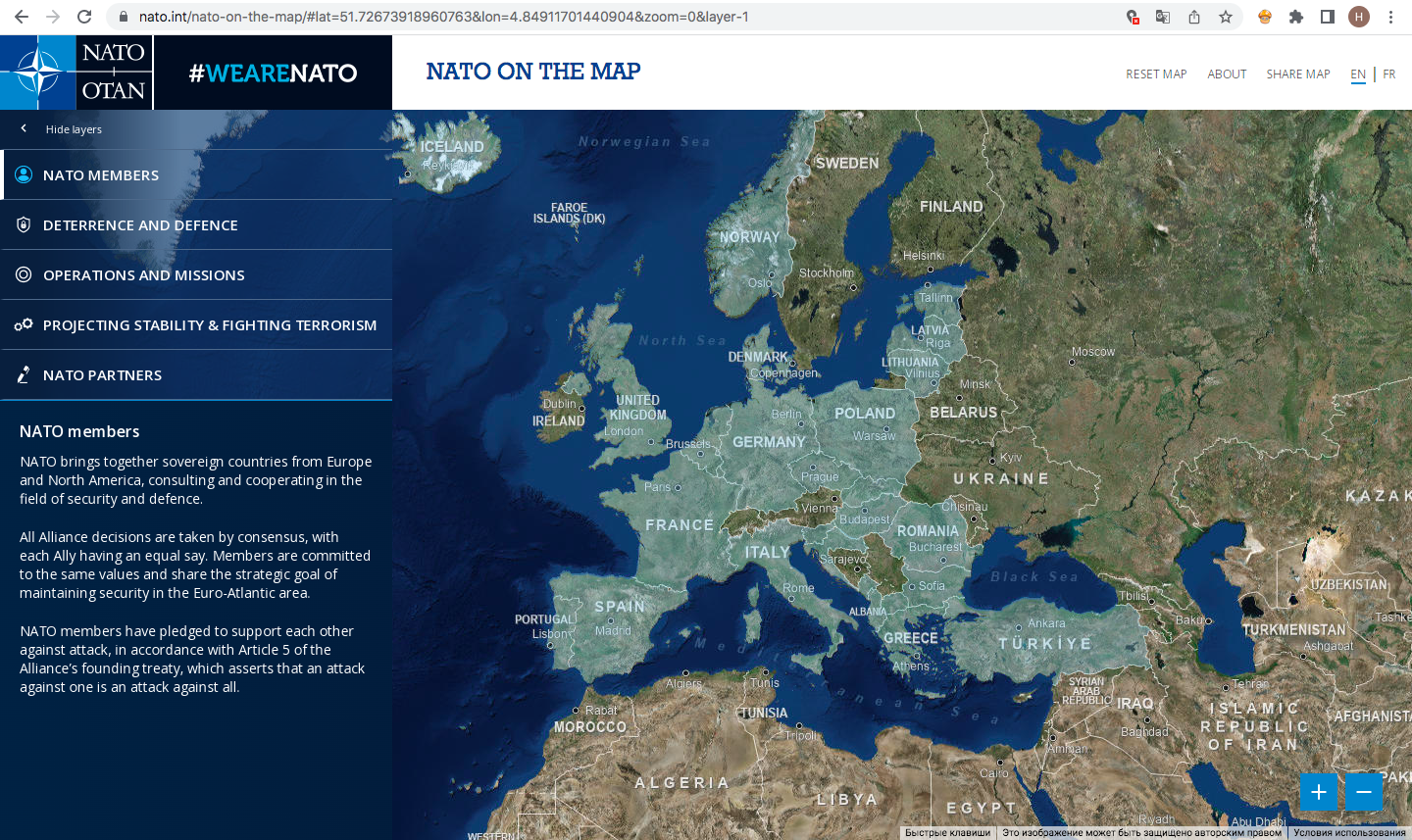This screenshot has width=1412, height=840.
Task: Click the Moscow city marker
Action: (x=1072, y=363)
